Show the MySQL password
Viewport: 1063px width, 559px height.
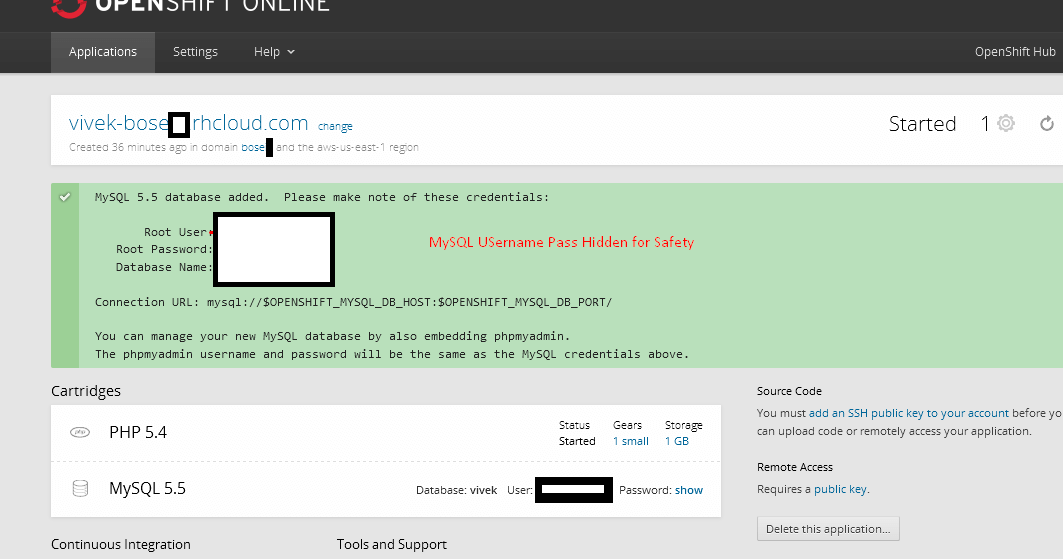pos(689,490)
